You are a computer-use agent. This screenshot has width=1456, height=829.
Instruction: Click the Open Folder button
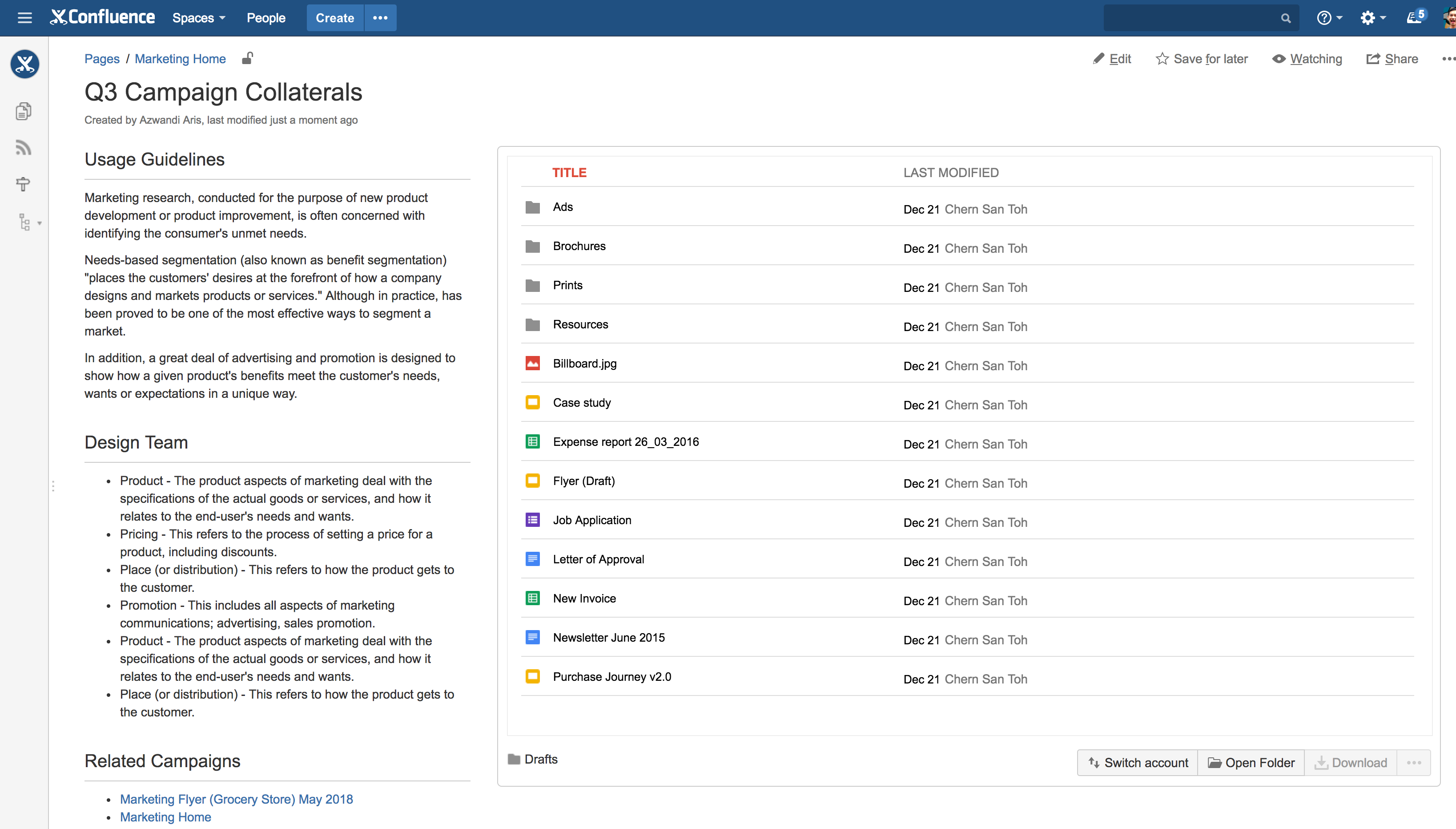pyautogui.click(x=1251, y=762)
